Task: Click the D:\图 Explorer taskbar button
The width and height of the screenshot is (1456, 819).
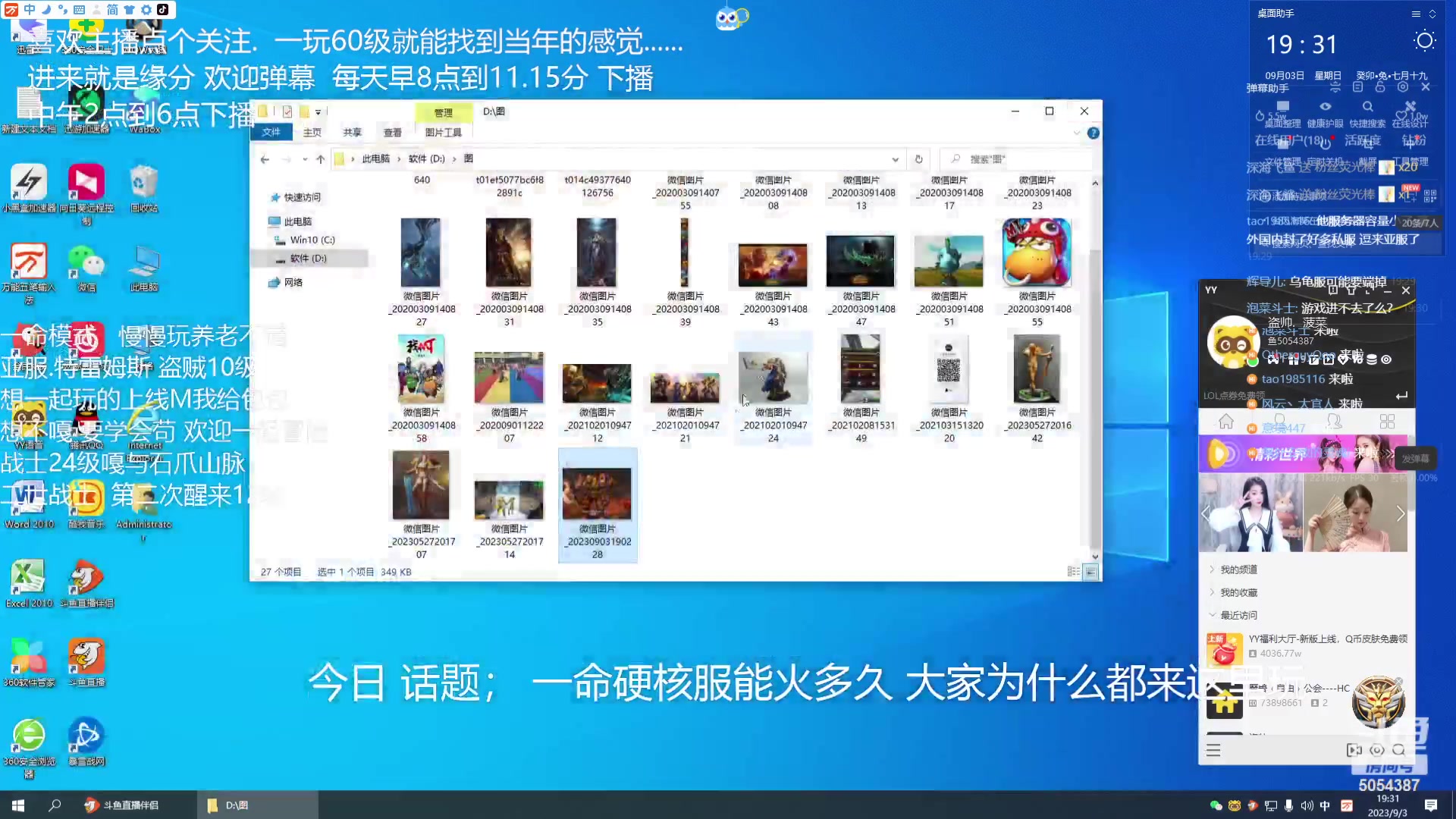Action: click(x=258, y=805)
